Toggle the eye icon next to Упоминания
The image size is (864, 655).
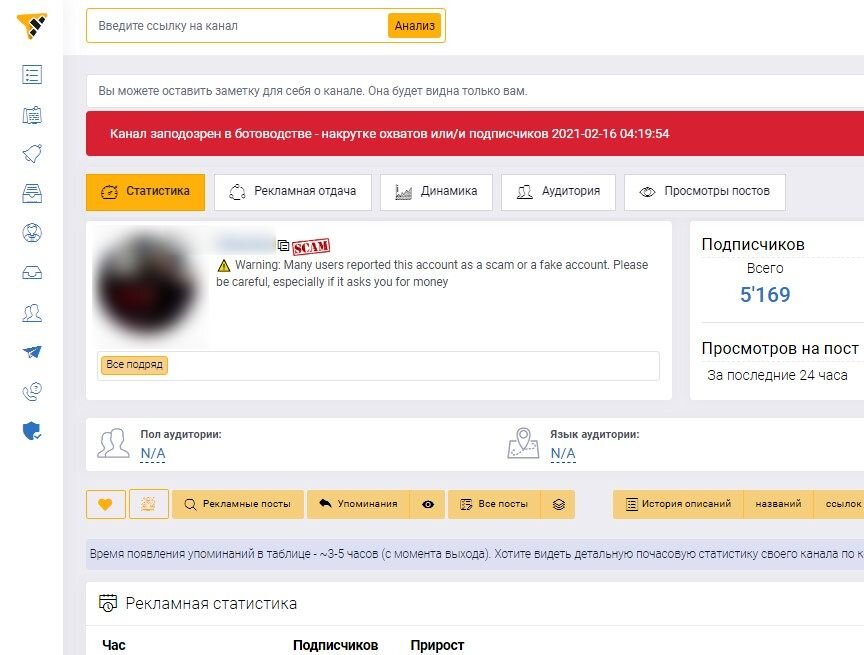[x=428, y=504]
